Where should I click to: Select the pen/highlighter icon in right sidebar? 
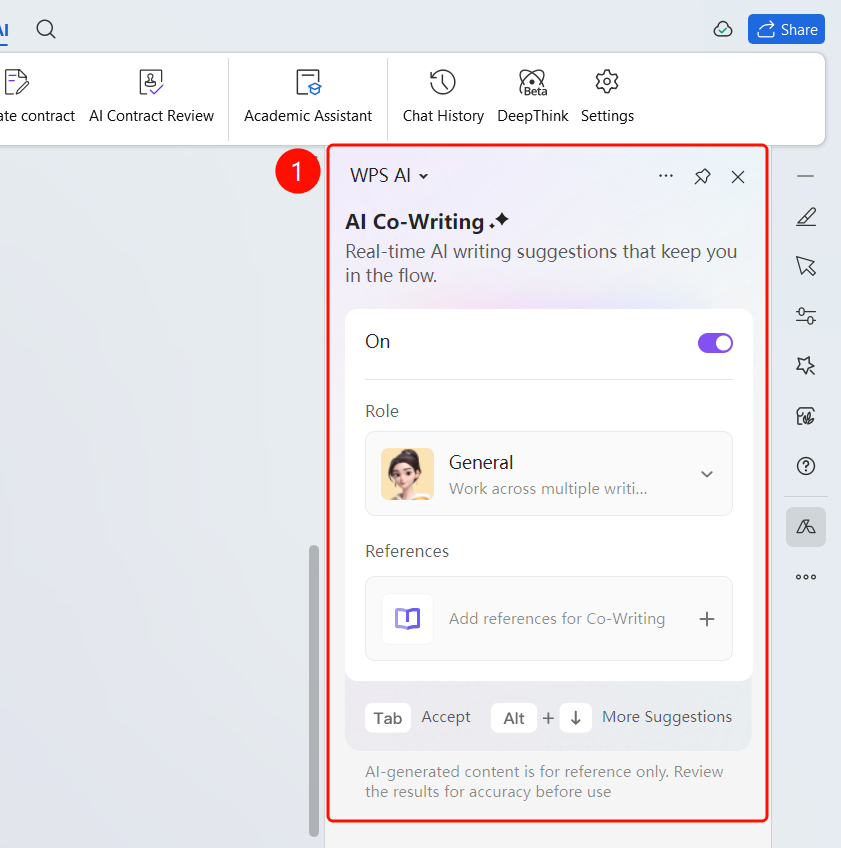[x=806, y=217]
